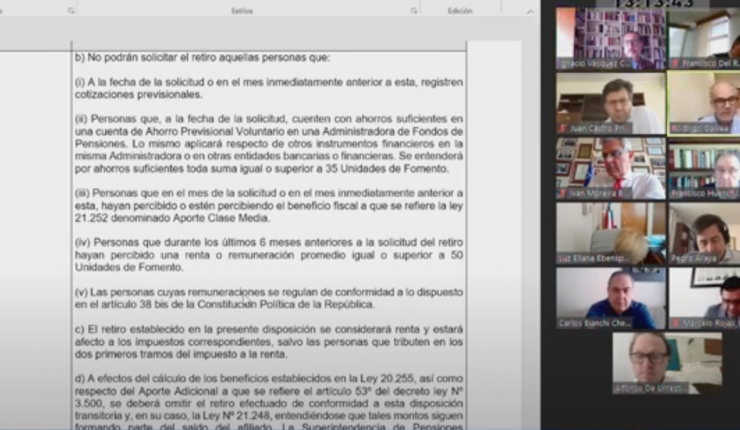
Task: Open the Estilos group dialog launcher
Action: pyautogui.click(x=413, y=9)
